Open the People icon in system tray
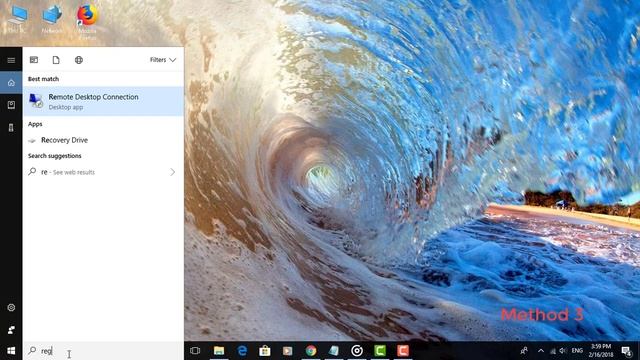Screen dimensions: 640x360 524,351
